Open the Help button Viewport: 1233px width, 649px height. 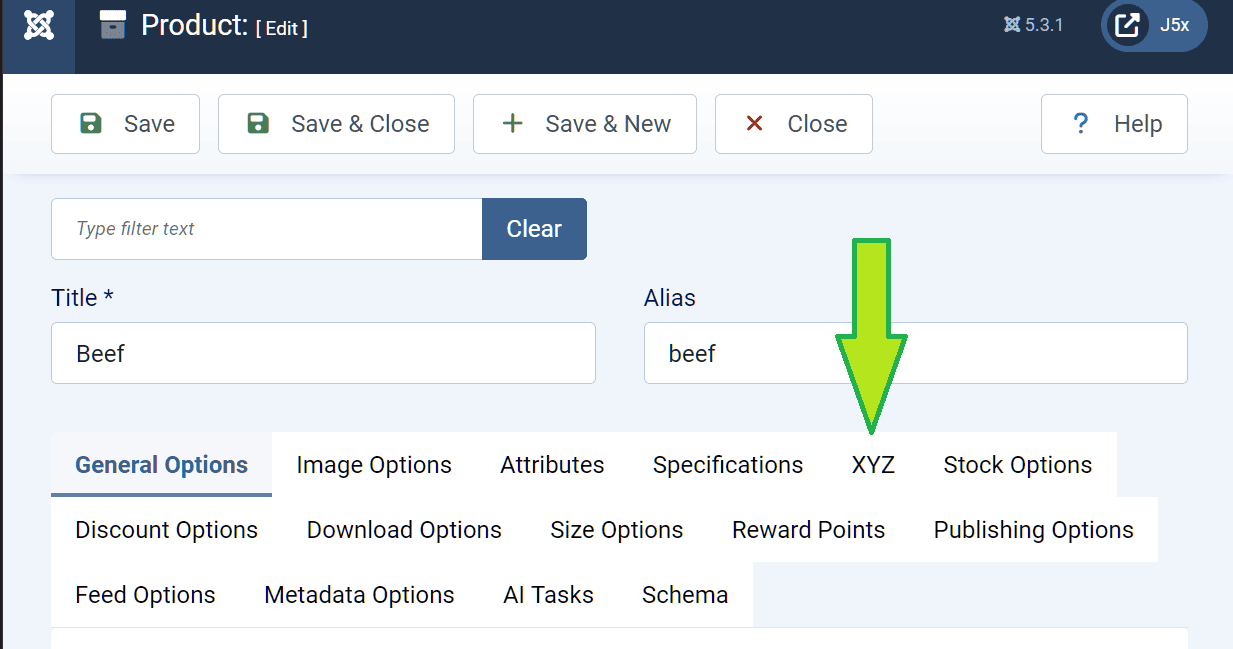[x=1114, y=124]
